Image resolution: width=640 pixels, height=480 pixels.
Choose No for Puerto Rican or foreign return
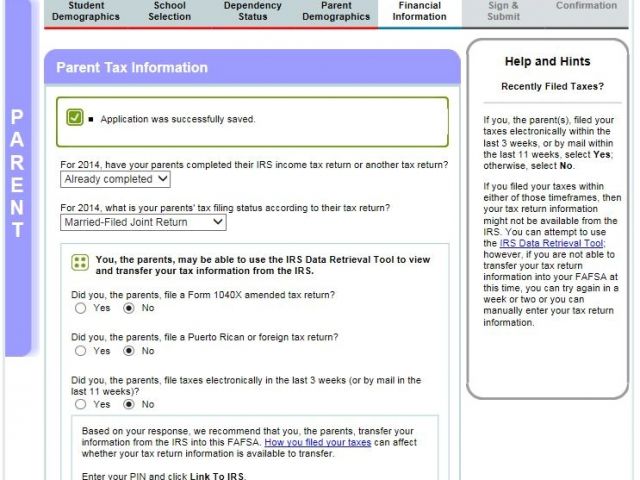(x=128, y=351)
